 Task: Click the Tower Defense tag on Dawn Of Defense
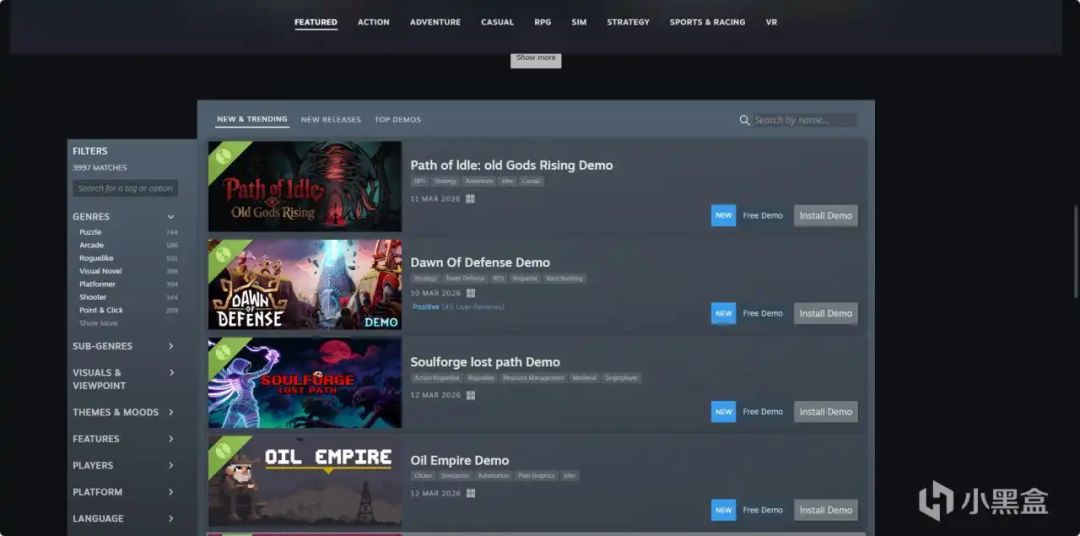click(x=464, y=279)
